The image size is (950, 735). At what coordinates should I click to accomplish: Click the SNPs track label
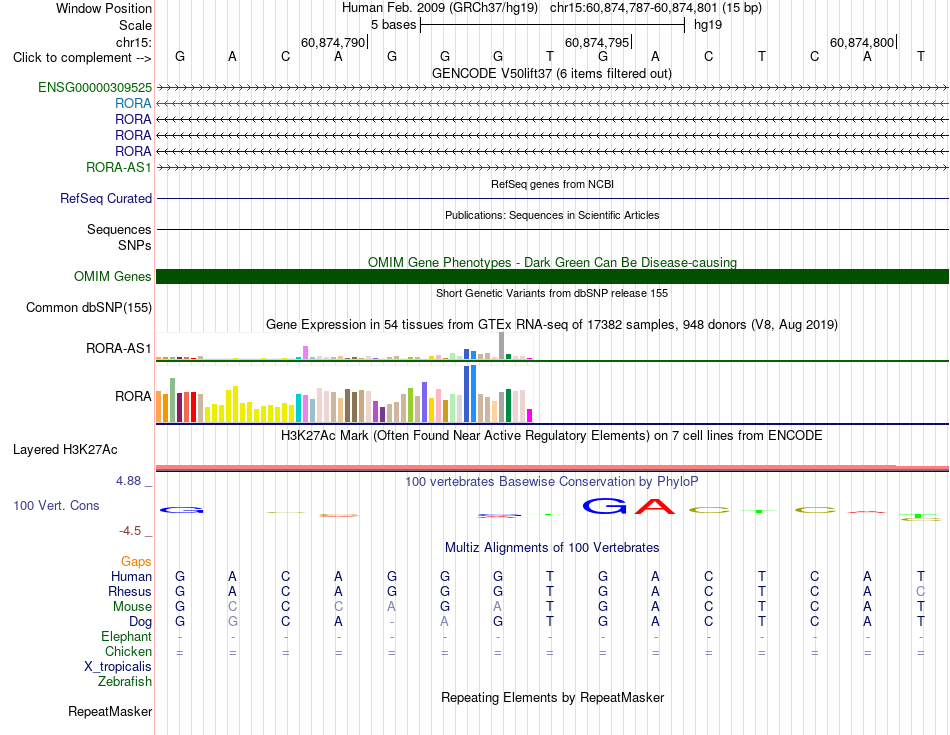pos(135,245)
